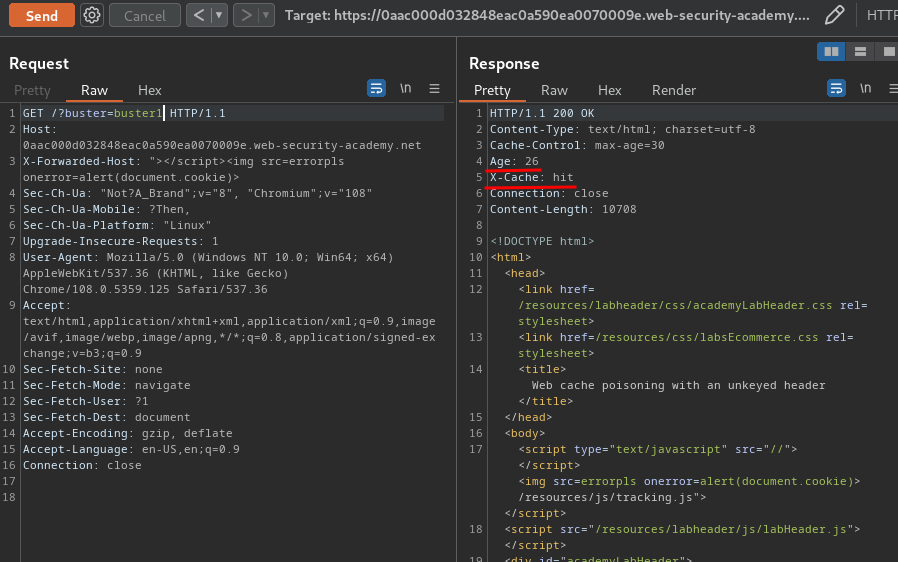Viewport: 898px width, 562px height.
Task: Click Accept-Encoding: gzip, deflate line
Action: [128, 434]
